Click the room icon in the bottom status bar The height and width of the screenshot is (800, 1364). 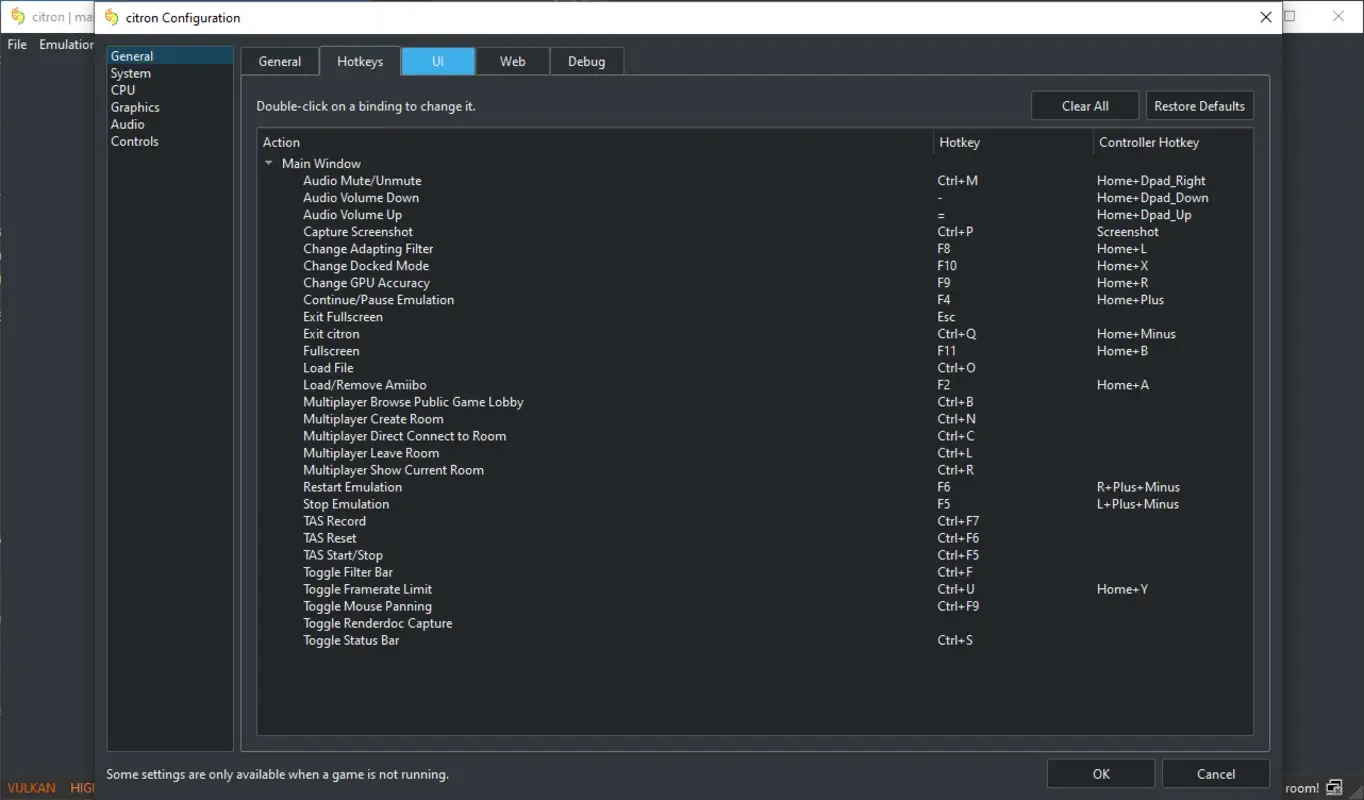tap(1333, 787)
